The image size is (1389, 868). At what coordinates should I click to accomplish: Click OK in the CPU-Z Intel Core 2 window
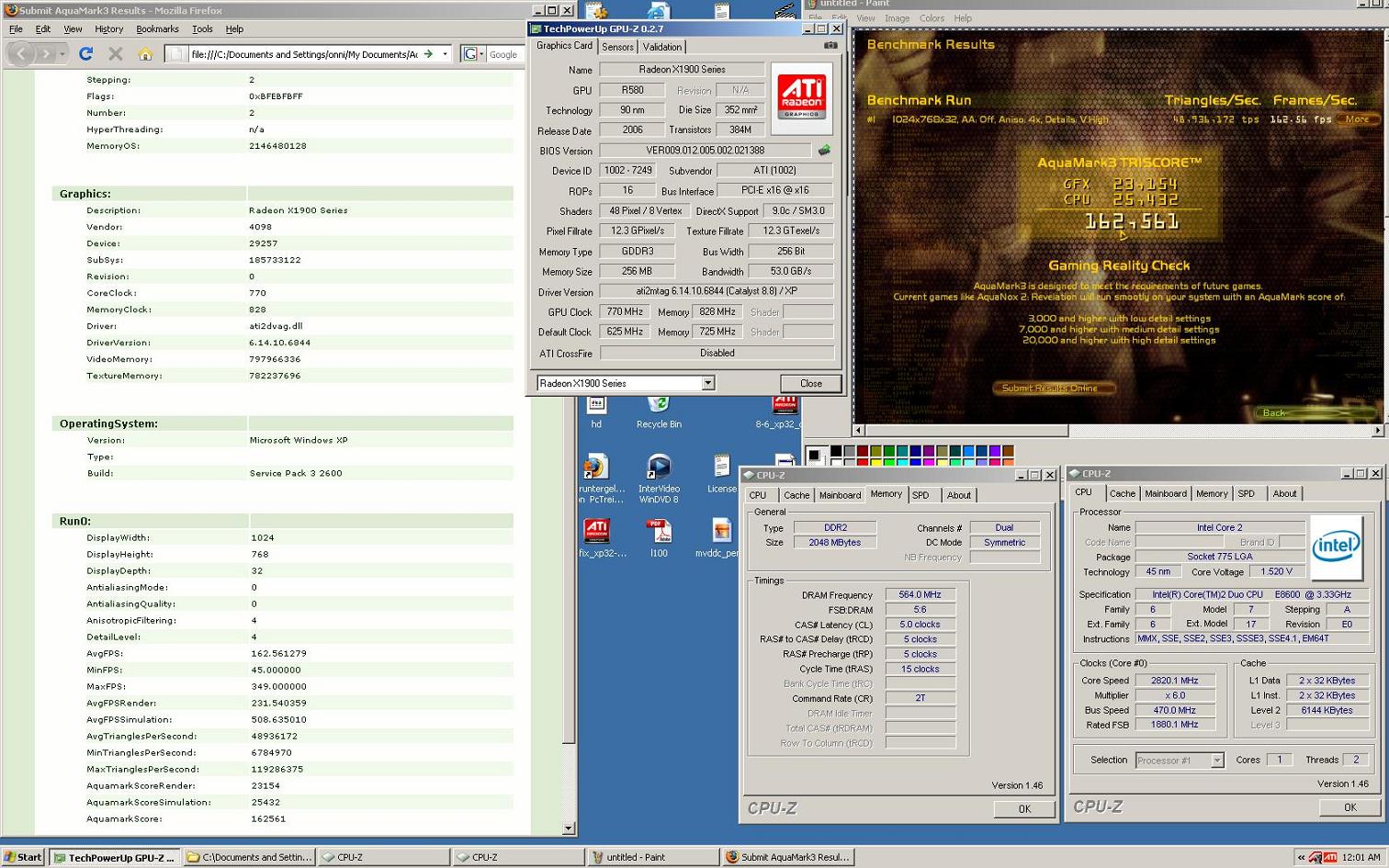coord(1349,807)
